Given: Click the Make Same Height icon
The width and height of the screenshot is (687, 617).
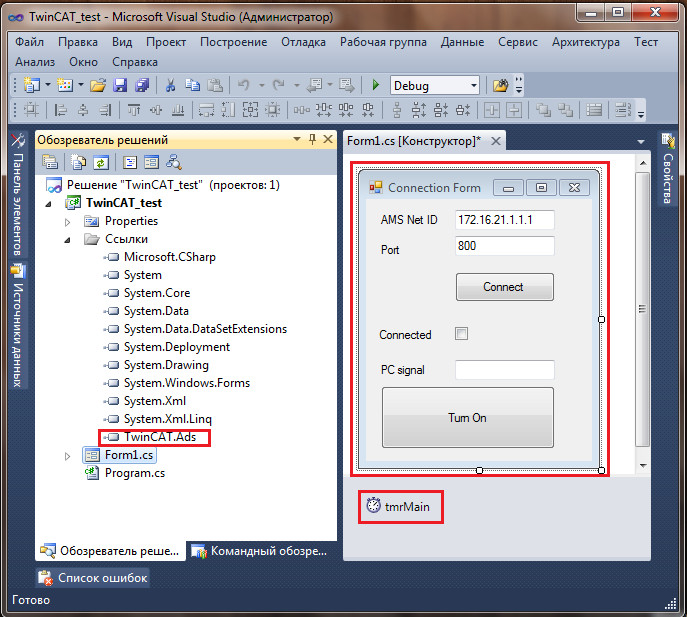Looking at the screenshot, I should (228, 110).
